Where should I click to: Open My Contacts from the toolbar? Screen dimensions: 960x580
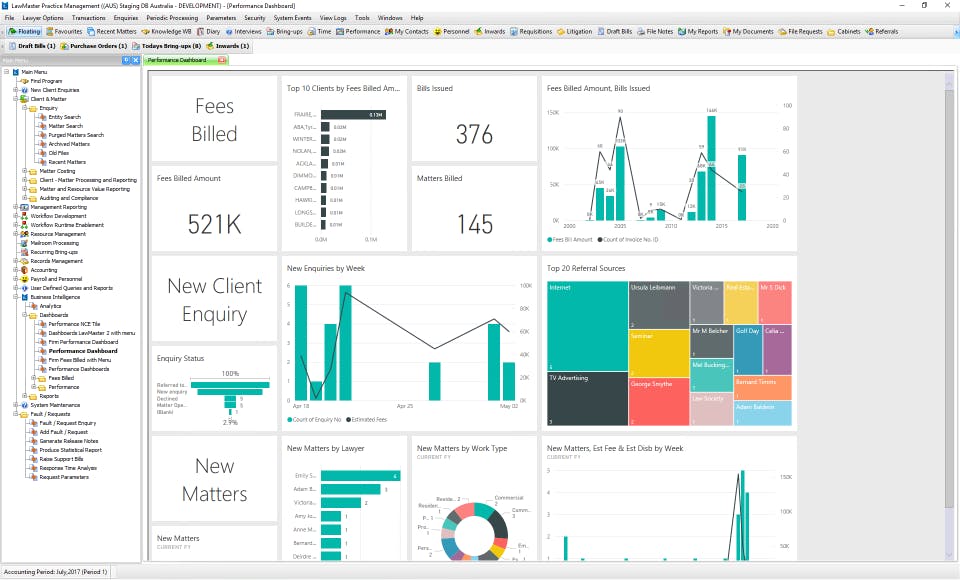tap(407, 31)
